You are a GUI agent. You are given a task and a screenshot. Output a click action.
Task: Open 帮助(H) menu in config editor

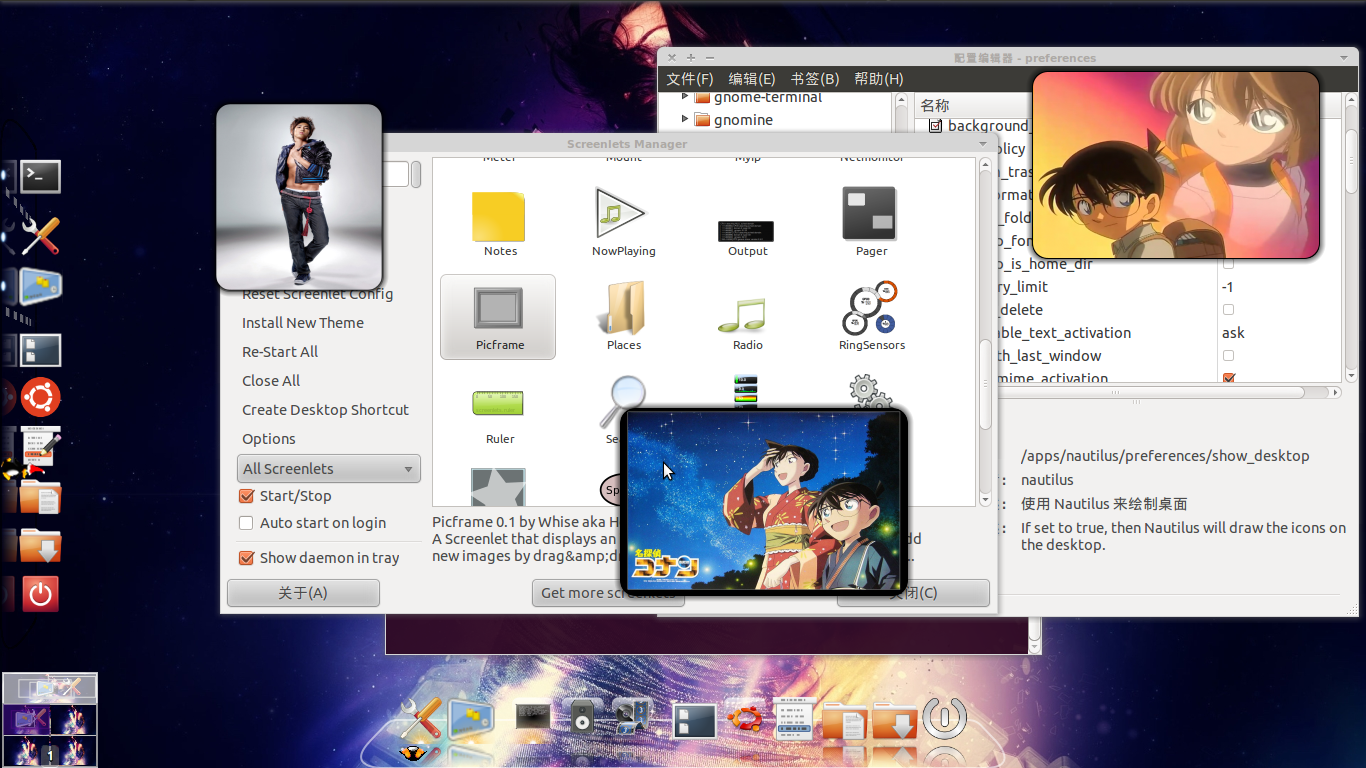pos(878,79)
